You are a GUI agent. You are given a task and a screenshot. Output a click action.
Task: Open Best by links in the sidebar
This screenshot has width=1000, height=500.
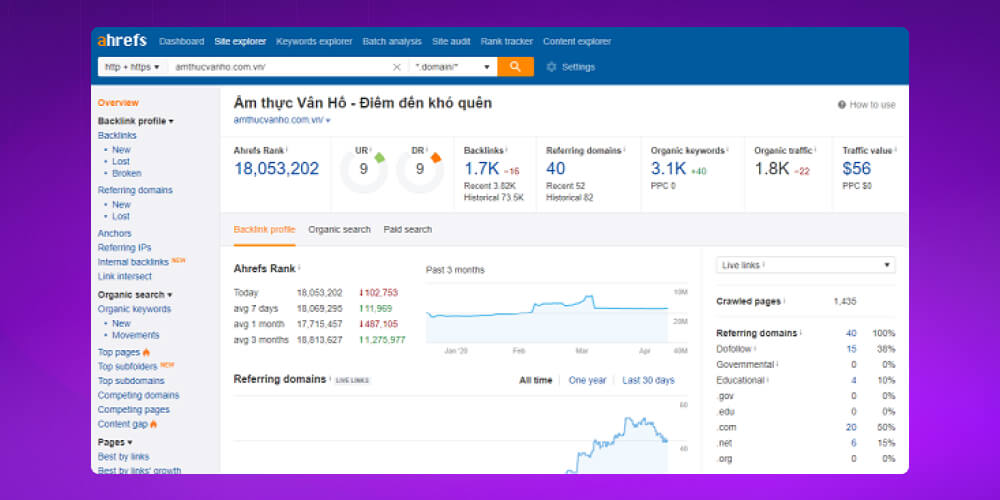[123, 457]
